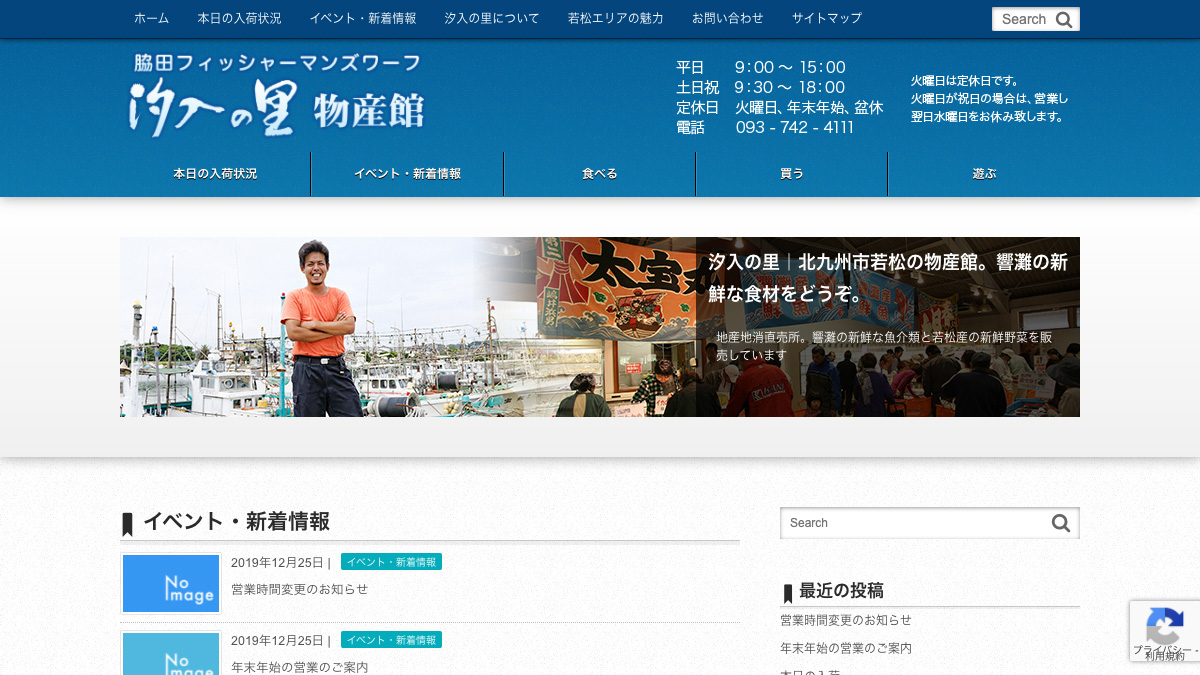Click the hero headline 汐入の里｜北九州市若松の物産館
Screen dimensions: 1200x675
888,277
